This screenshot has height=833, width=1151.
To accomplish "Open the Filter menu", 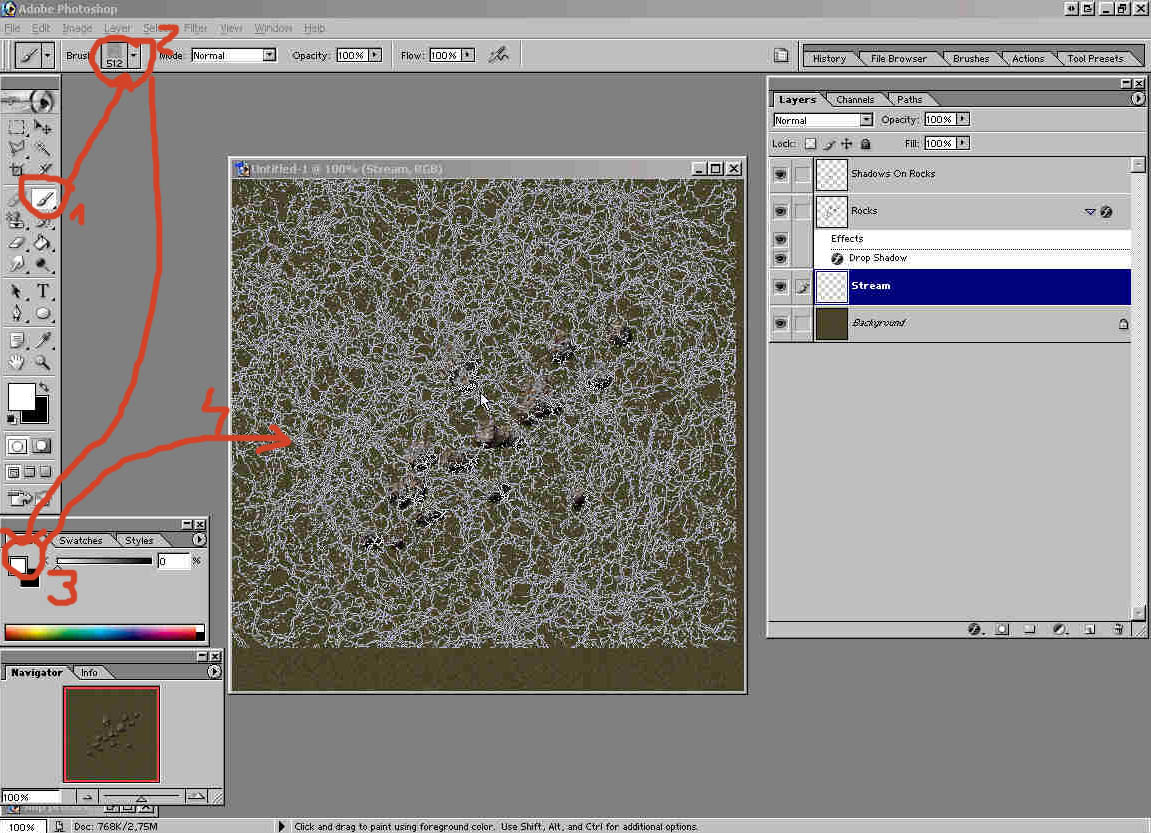I will click(x=195, y=28).
